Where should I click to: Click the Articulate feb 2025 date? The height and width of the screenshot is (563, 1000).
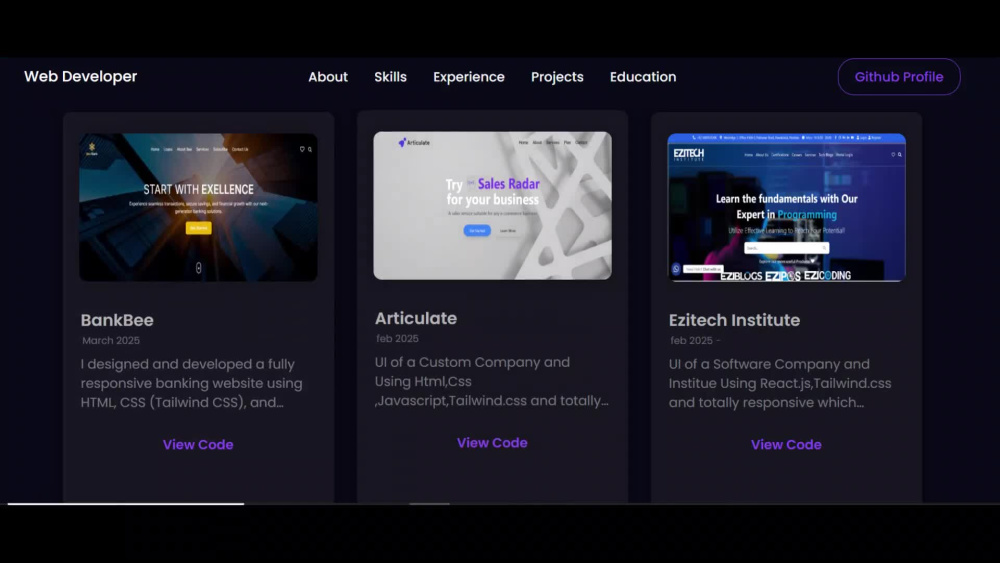(397, 339)
